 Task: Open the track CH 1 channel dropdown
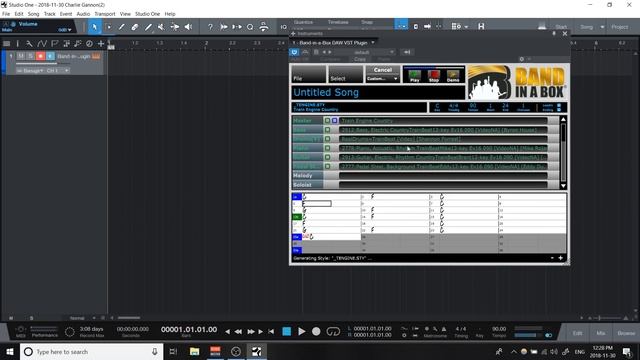coord(57,71)
